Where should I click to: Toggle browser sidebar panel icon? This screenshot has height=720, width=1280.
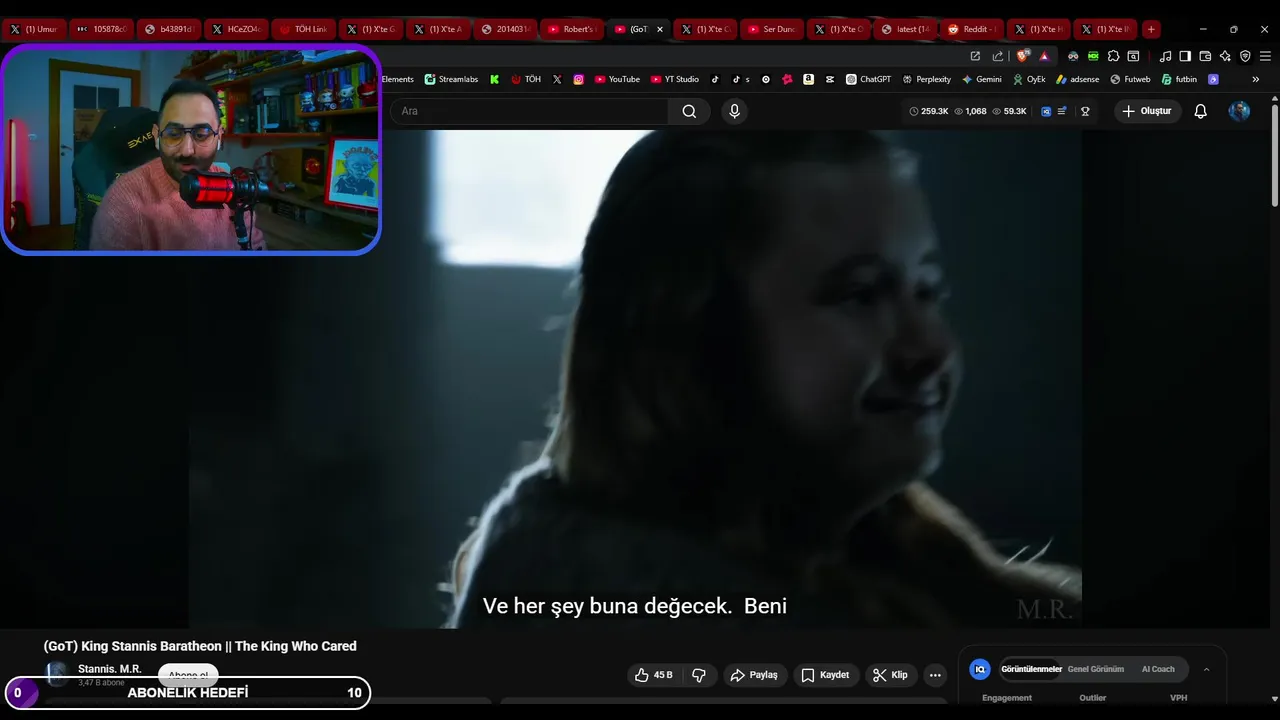coord(1185,56)
